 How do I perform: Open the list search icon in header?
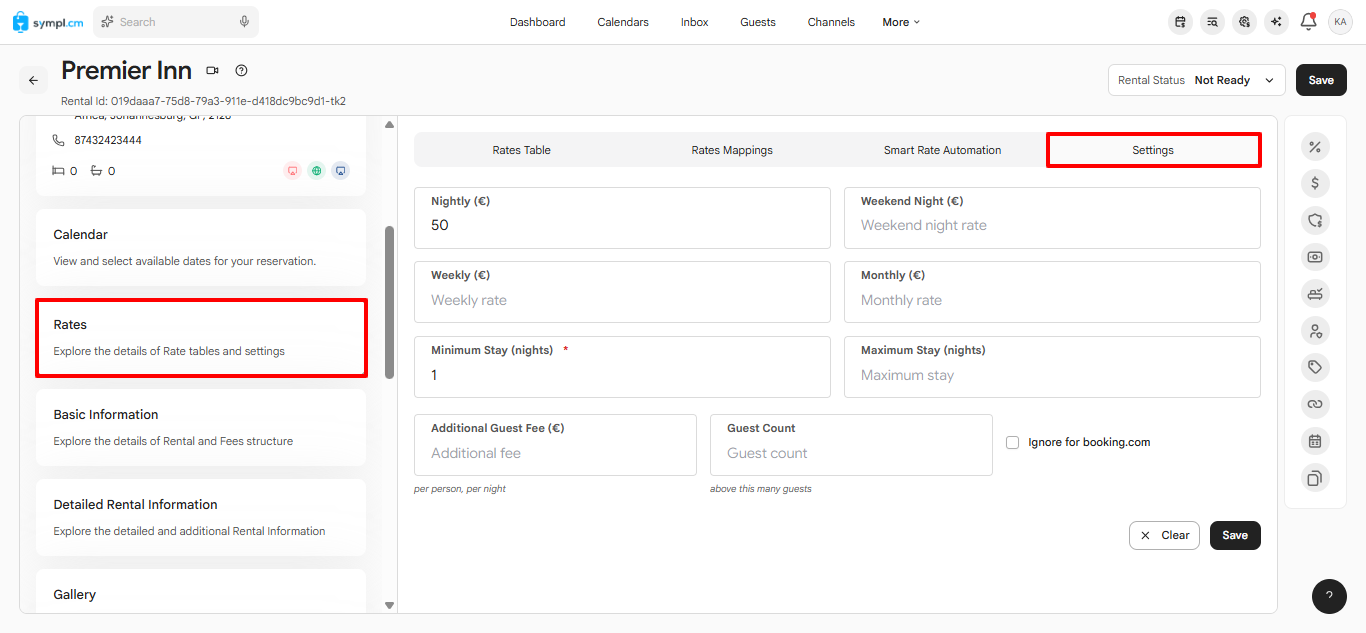(x=1212, y=22)
